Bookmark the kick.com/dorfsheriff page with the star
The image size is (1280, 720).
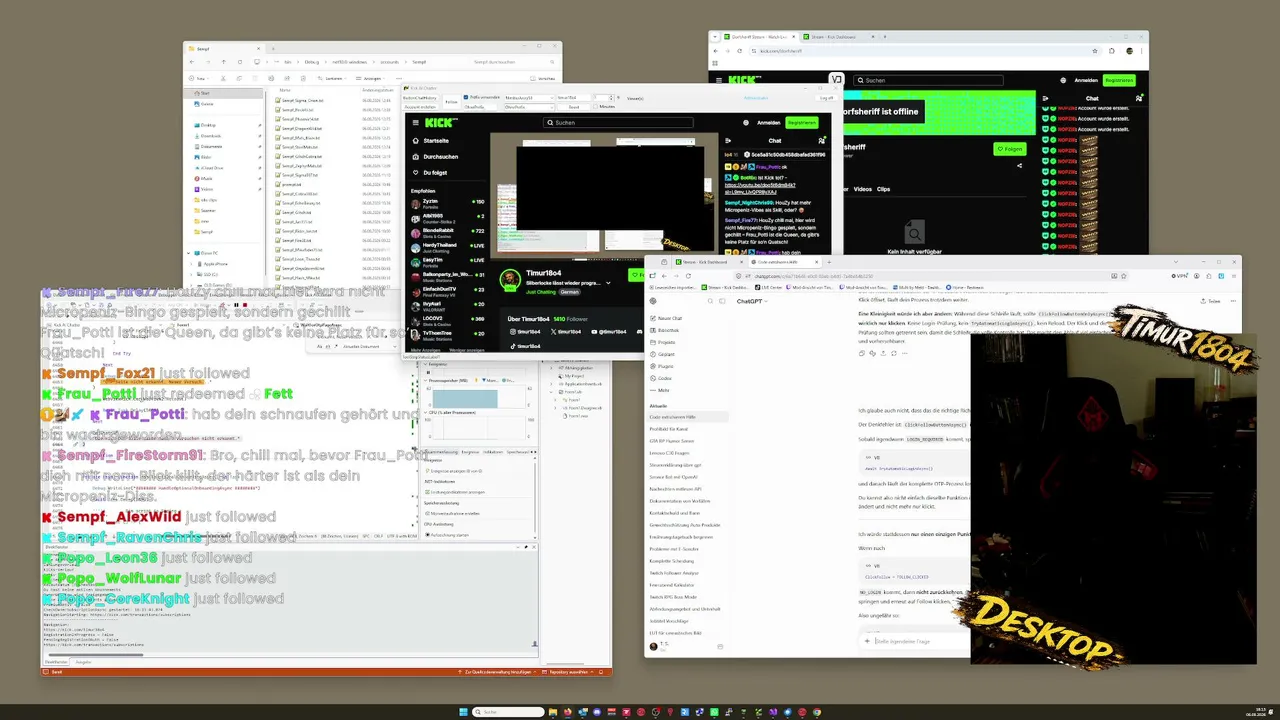pos(1095,50)
